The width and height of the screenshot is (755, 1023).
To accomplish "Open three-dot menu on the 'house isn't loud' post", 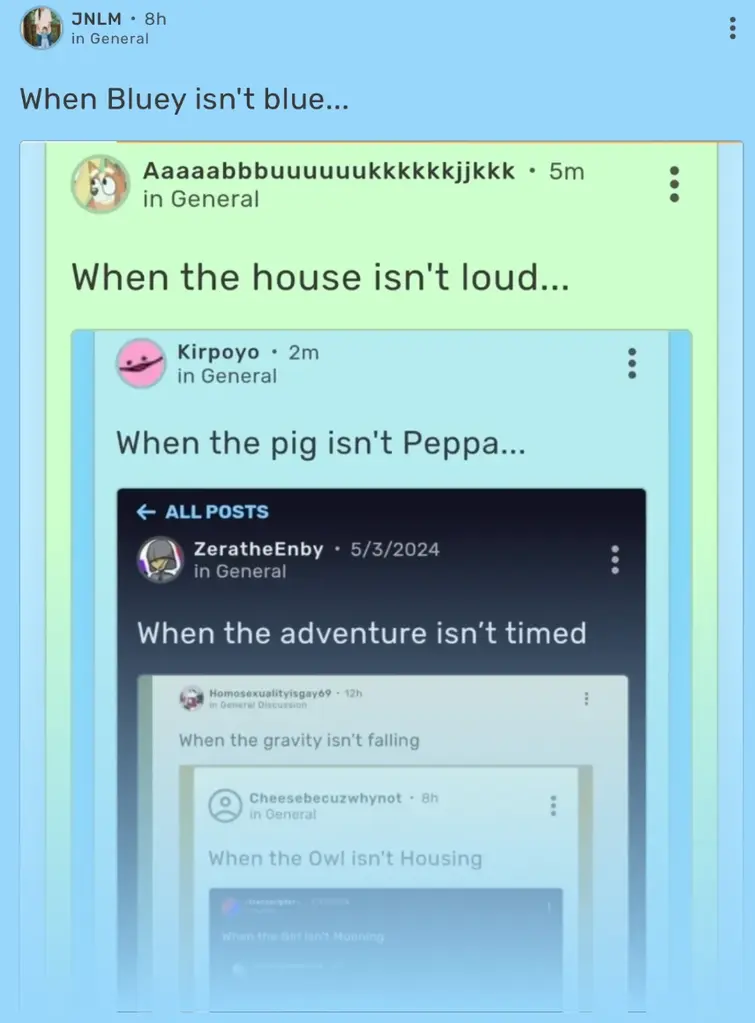I will pyautogui.click(x=674, y=184).
